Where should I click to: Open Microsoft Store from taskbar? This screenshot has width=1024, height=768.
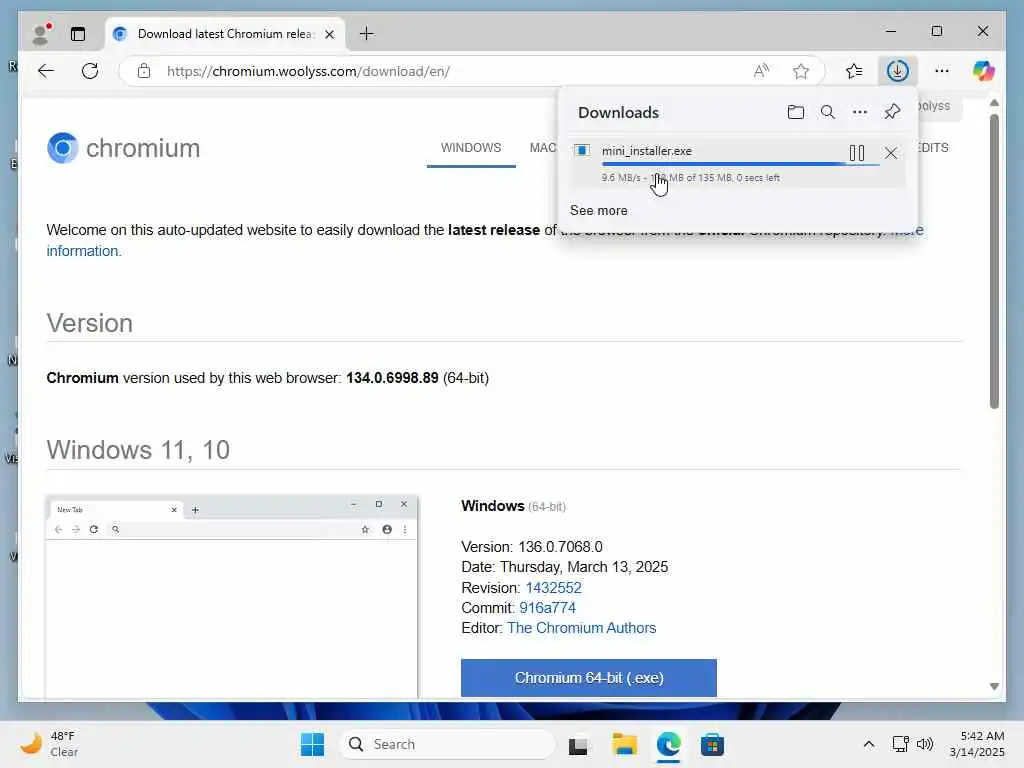point(712,744)
